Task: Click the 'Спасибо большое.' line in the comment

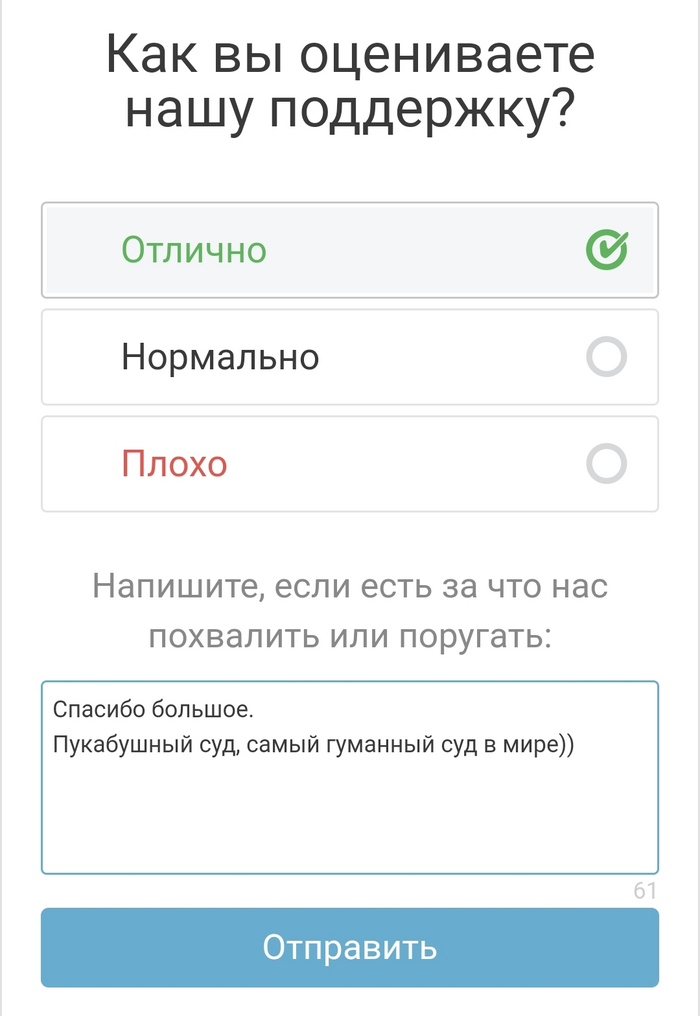Action: [x=154, y=711]
